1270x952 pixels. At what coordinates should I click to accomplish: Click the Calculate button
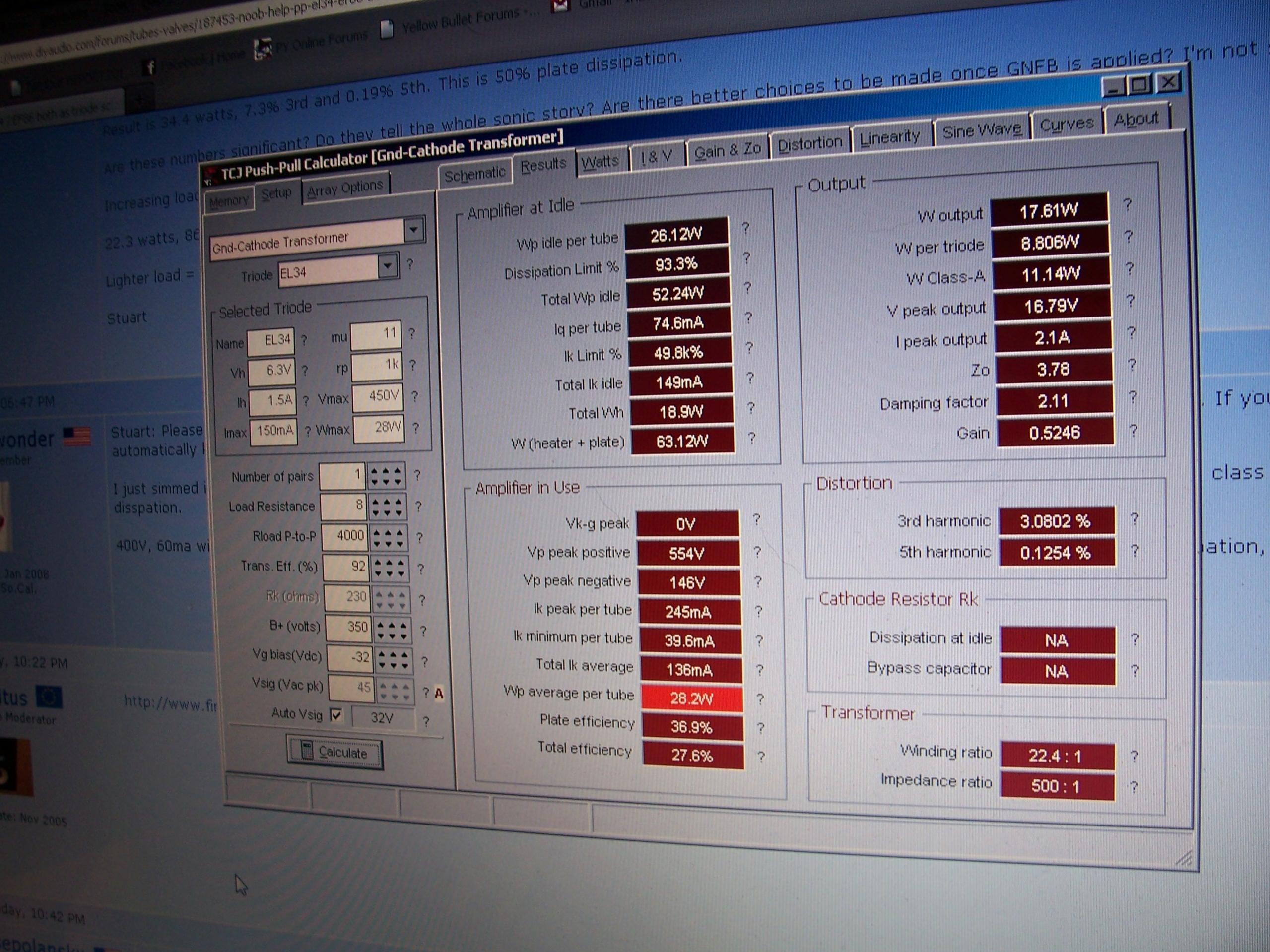pos(334,752)
